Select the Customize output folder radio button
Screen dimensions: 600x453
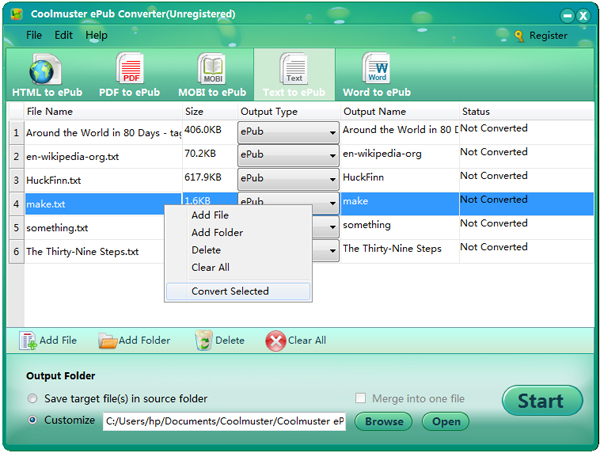point(33,420)
